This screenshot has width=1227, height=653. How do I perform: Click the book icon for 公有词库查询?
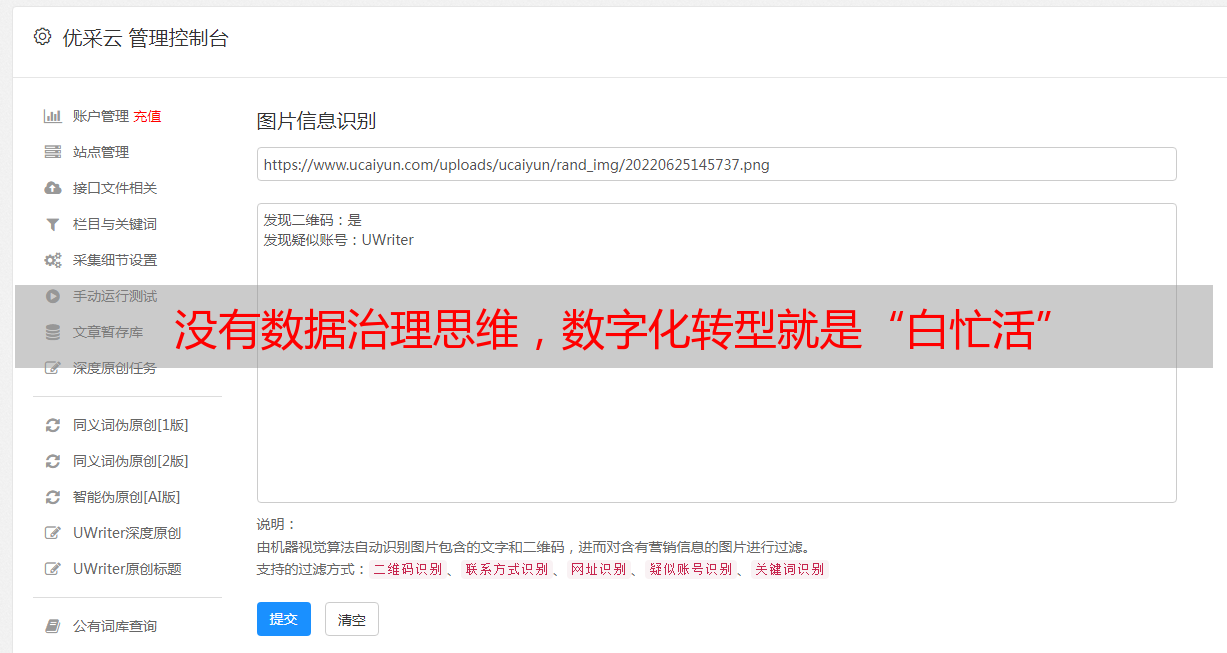53,626
